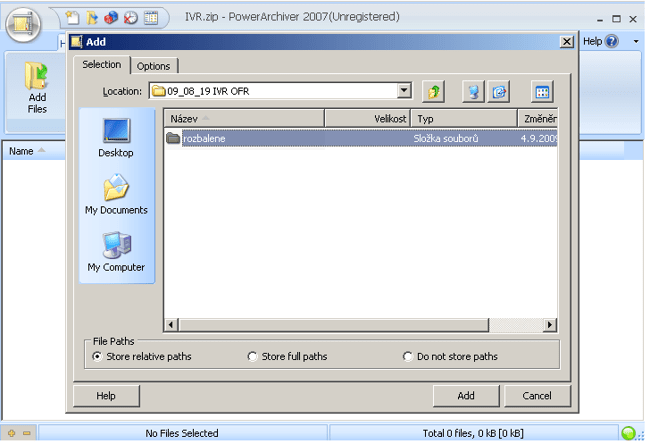Open the PowerArchiver round application menu button
Image resolution: width=650 pixels, height=444 pixels.
23,24
